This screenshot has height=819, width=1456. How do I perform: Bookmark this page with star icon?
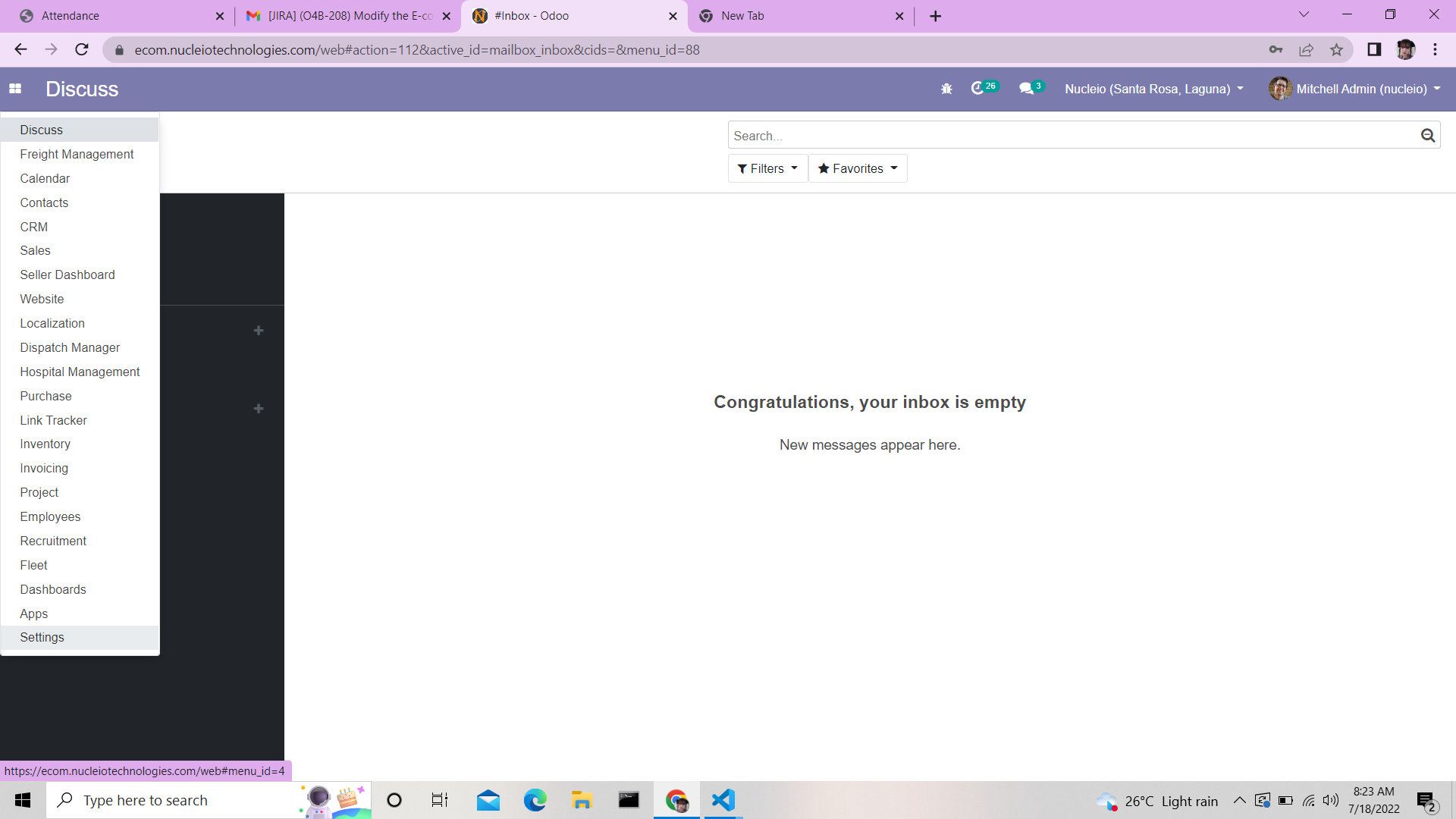pyautogui.click(x=1336, y=50)
